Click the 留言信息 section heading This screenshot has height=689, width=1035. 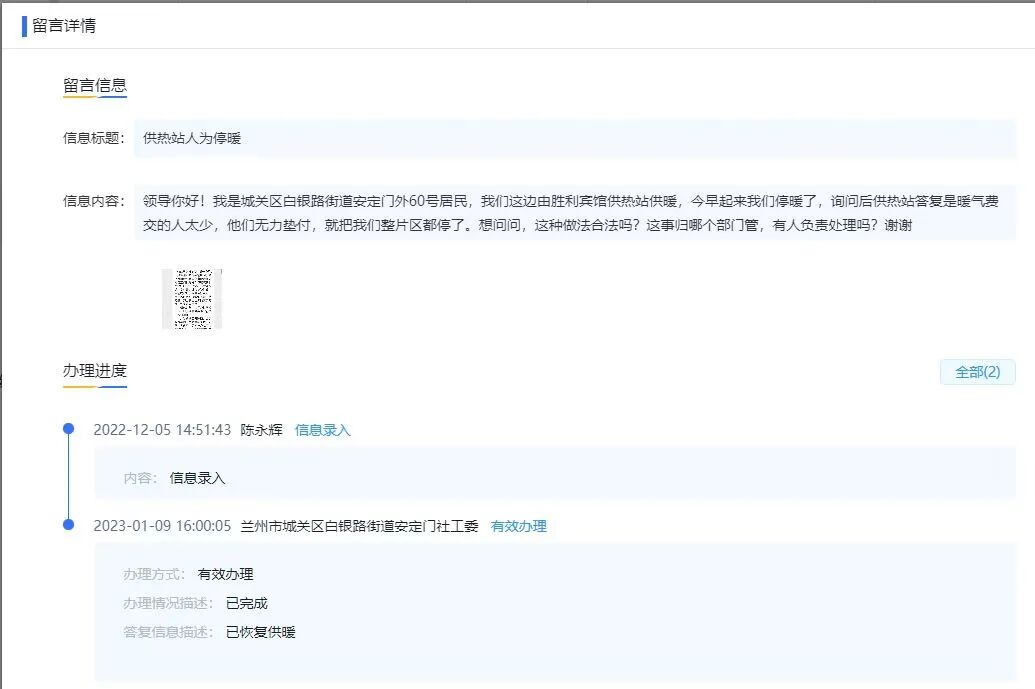(x=94, y=85)
